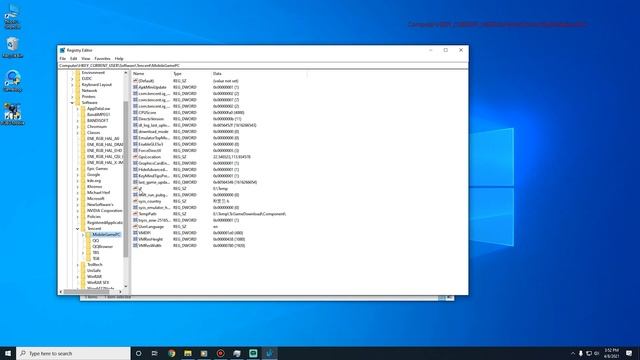The image size is (640, 360).
Task: Click the GpsLocation string value icon
Action: [136, 157]
